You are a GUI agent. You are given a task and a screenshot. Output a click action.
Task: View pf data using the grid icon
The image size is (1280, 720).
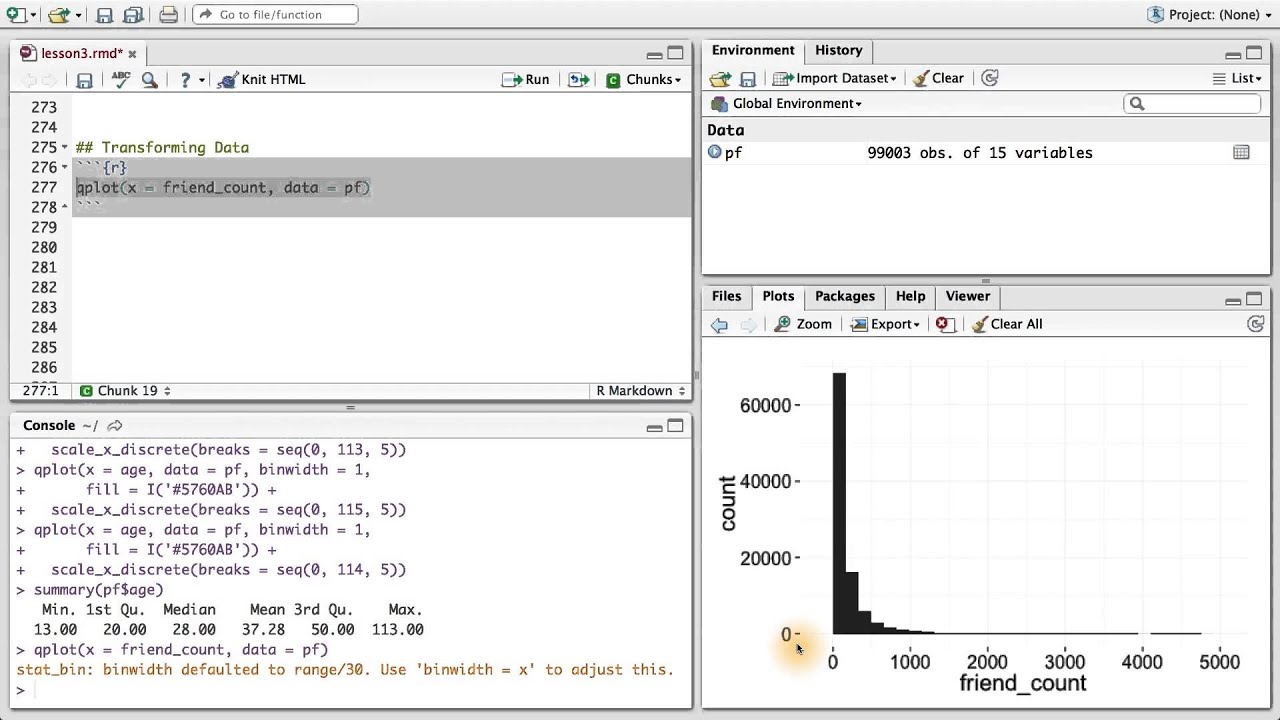click(1241, 152)
